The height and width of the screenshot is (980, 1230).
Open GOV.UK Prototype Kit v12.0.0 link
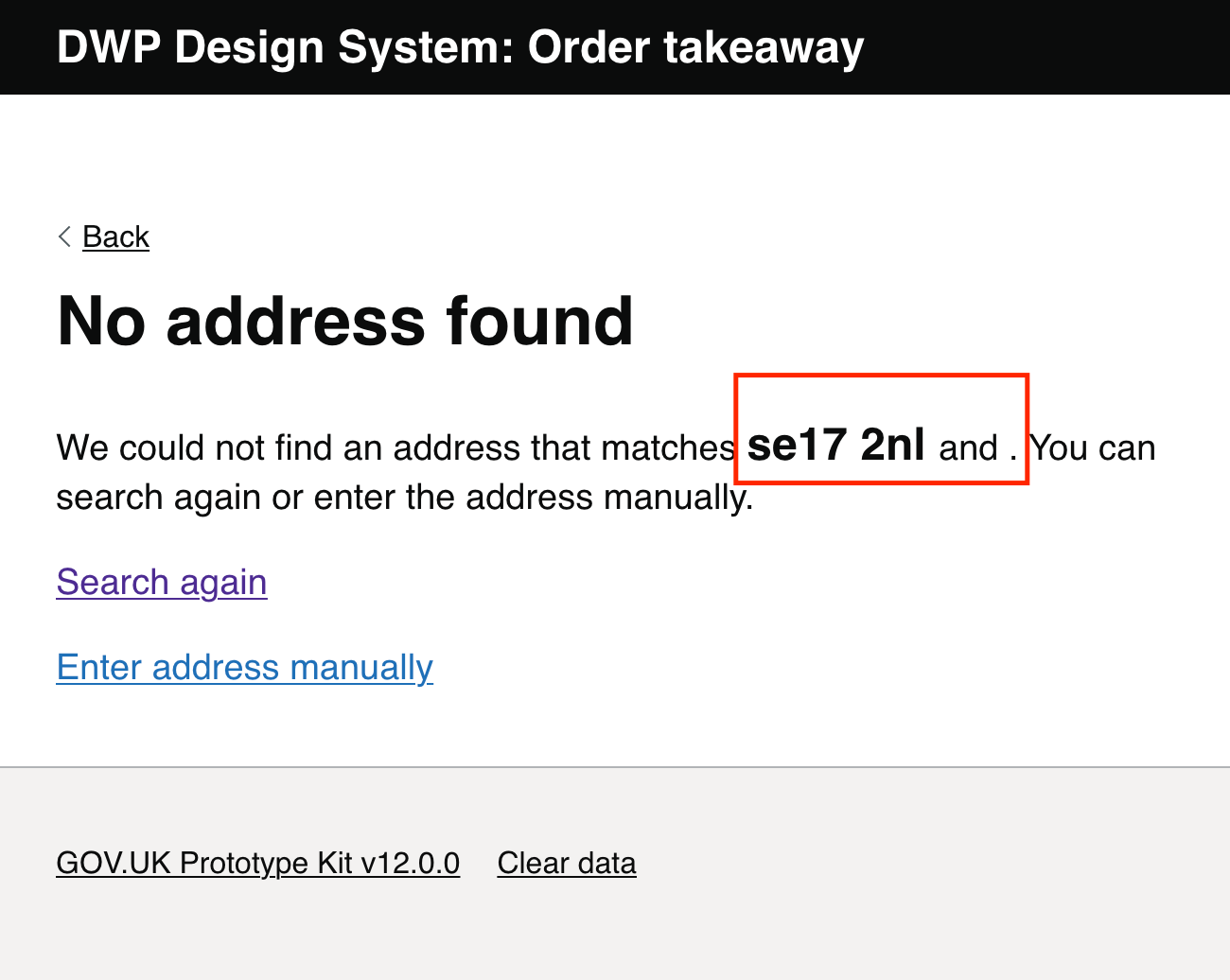(x=257, y=863)
